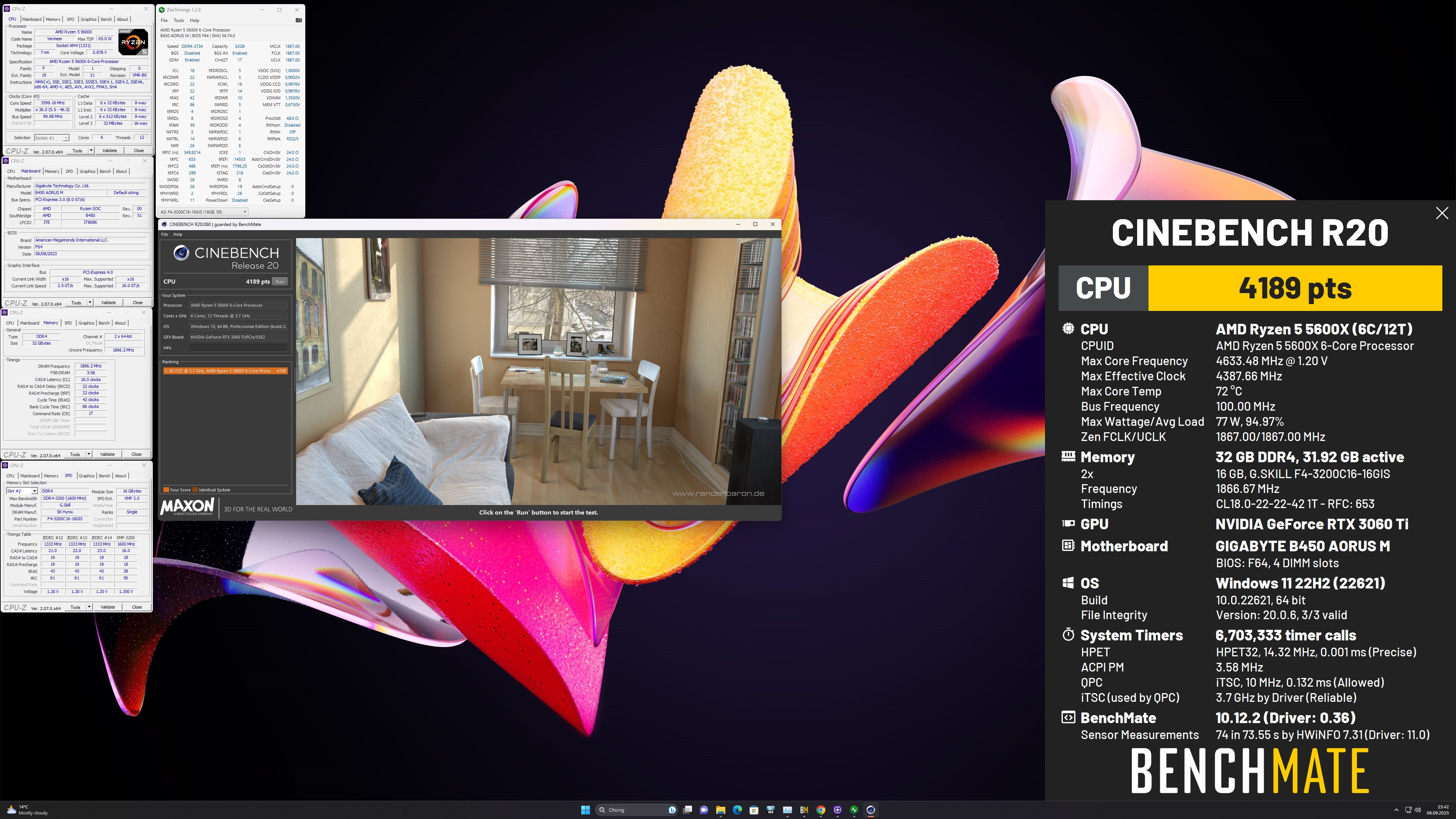Click the taskbar search box Otsing

click(x=637, y=810)
